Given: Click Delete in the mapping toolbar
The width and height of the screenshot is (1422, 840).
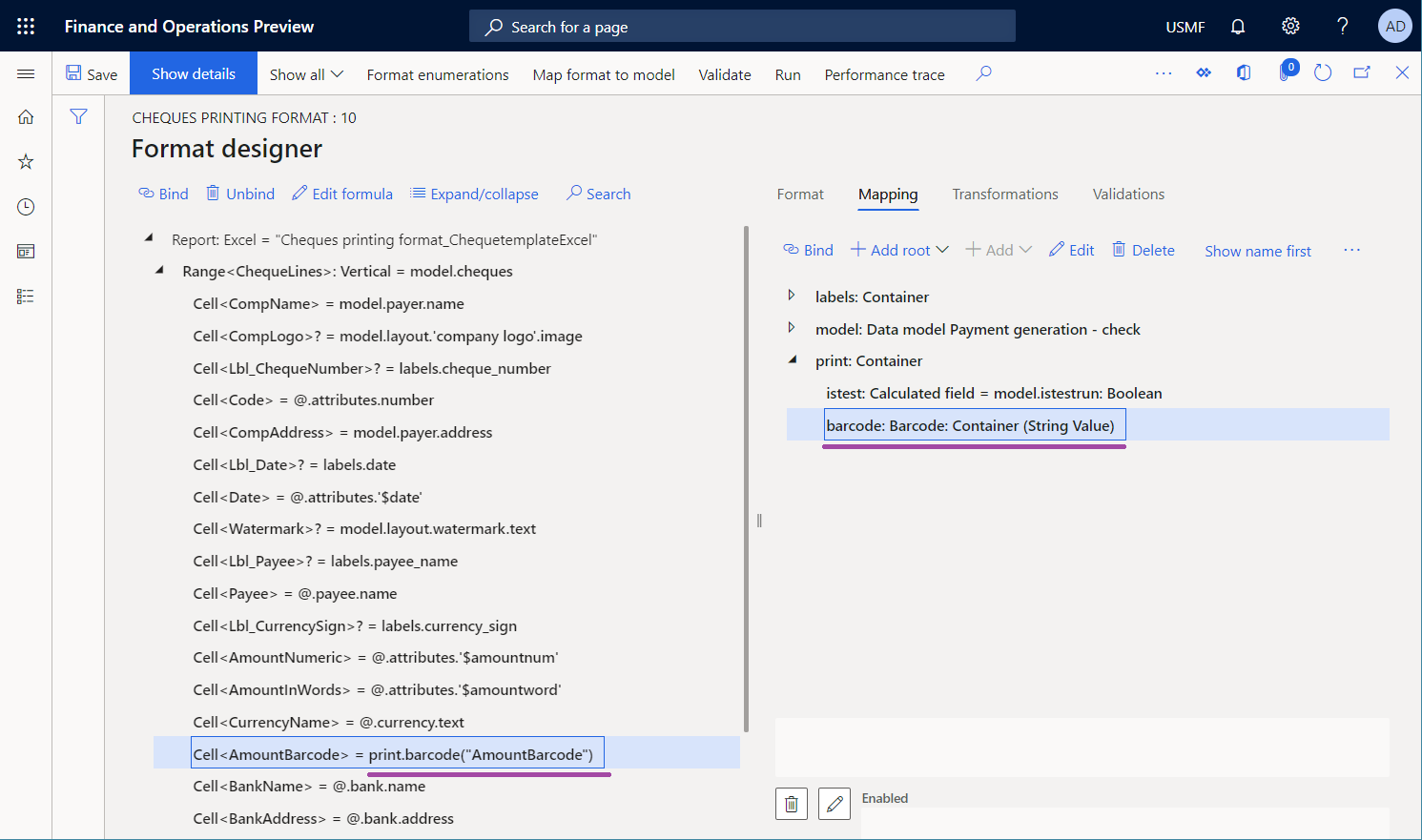Looking at the screenshot, I should (x=1144, y=250).
